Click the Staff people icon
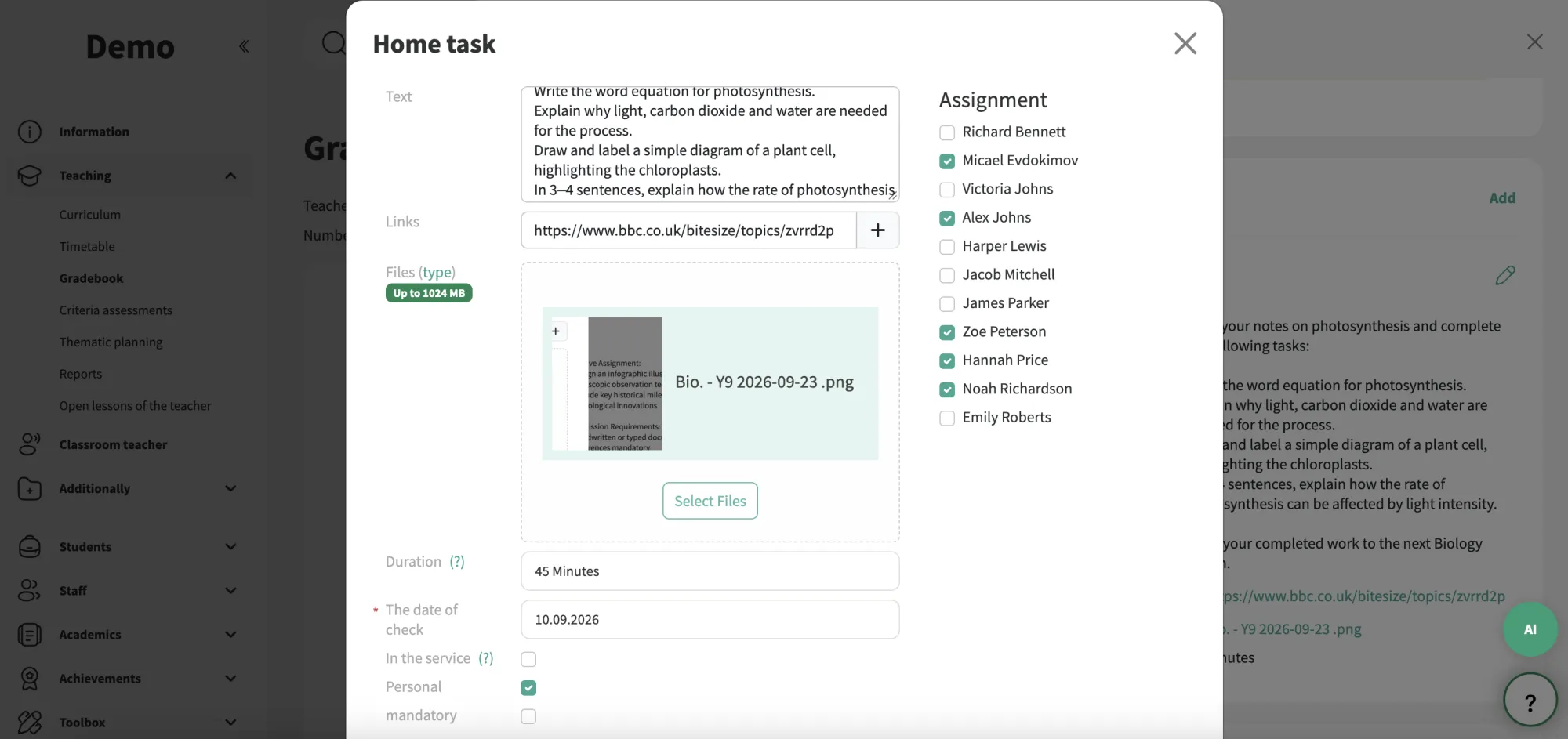 point(30,590)
